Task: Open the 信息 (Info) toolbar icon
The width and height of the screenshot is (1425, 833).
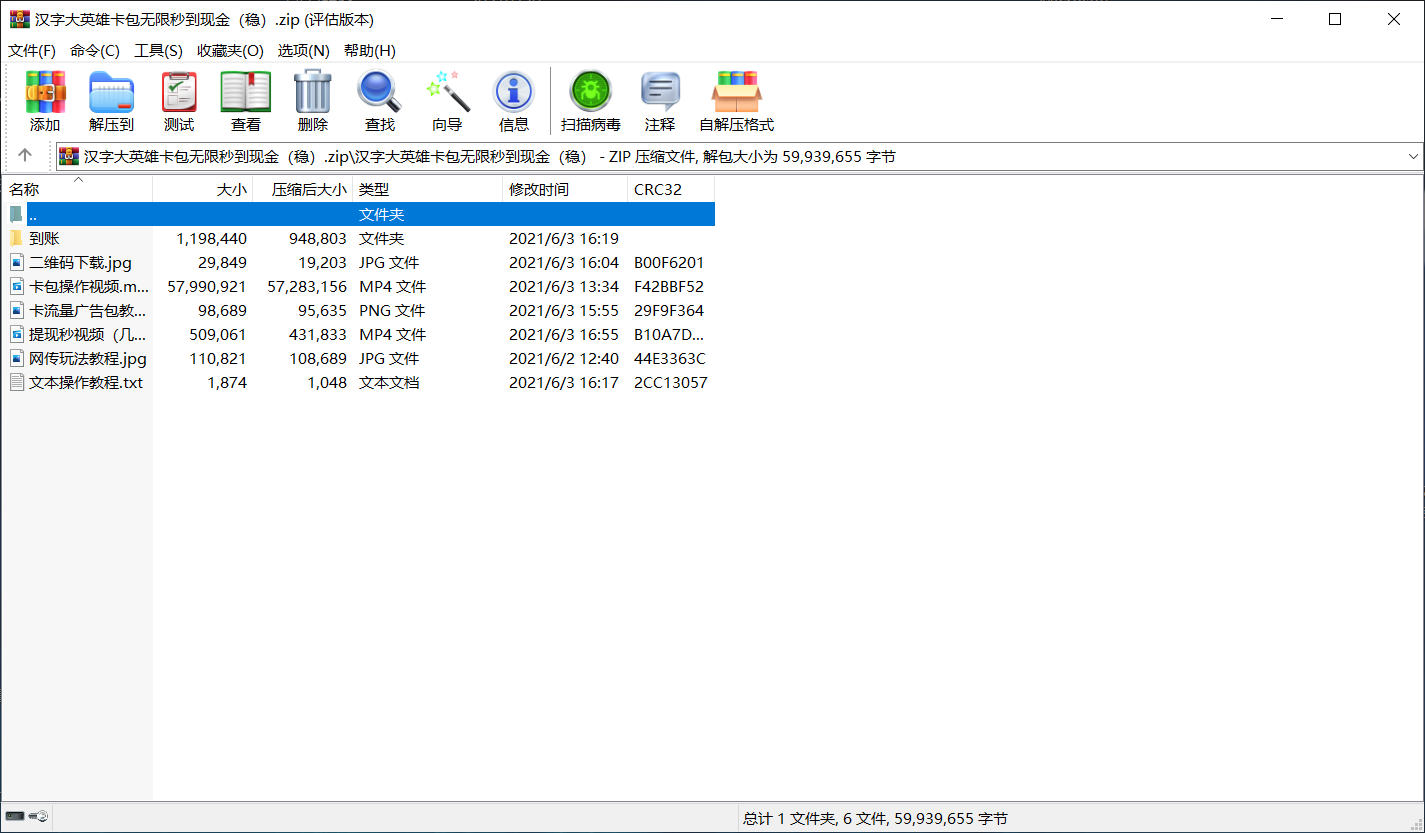Action: (x=514, y=93)
